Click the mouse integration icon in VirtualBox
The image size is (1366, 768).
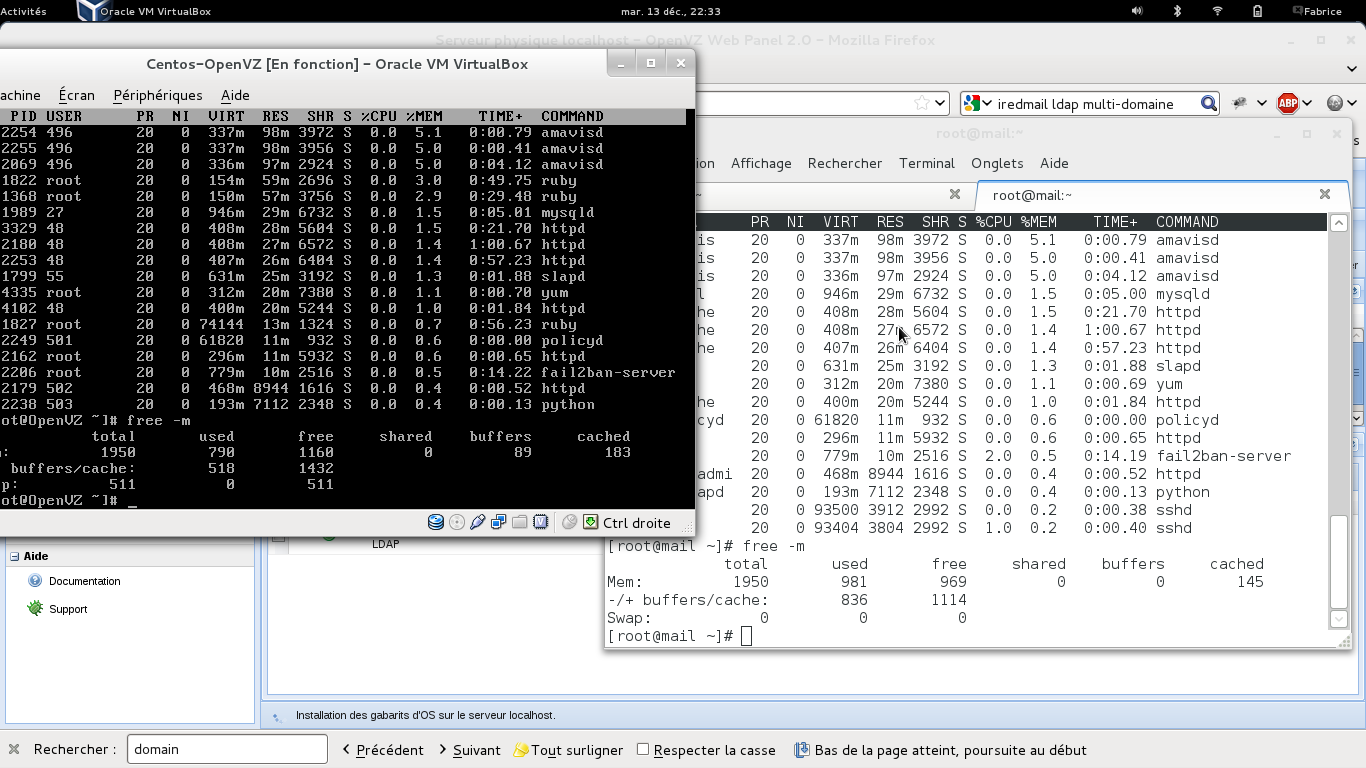pos(569,522)
